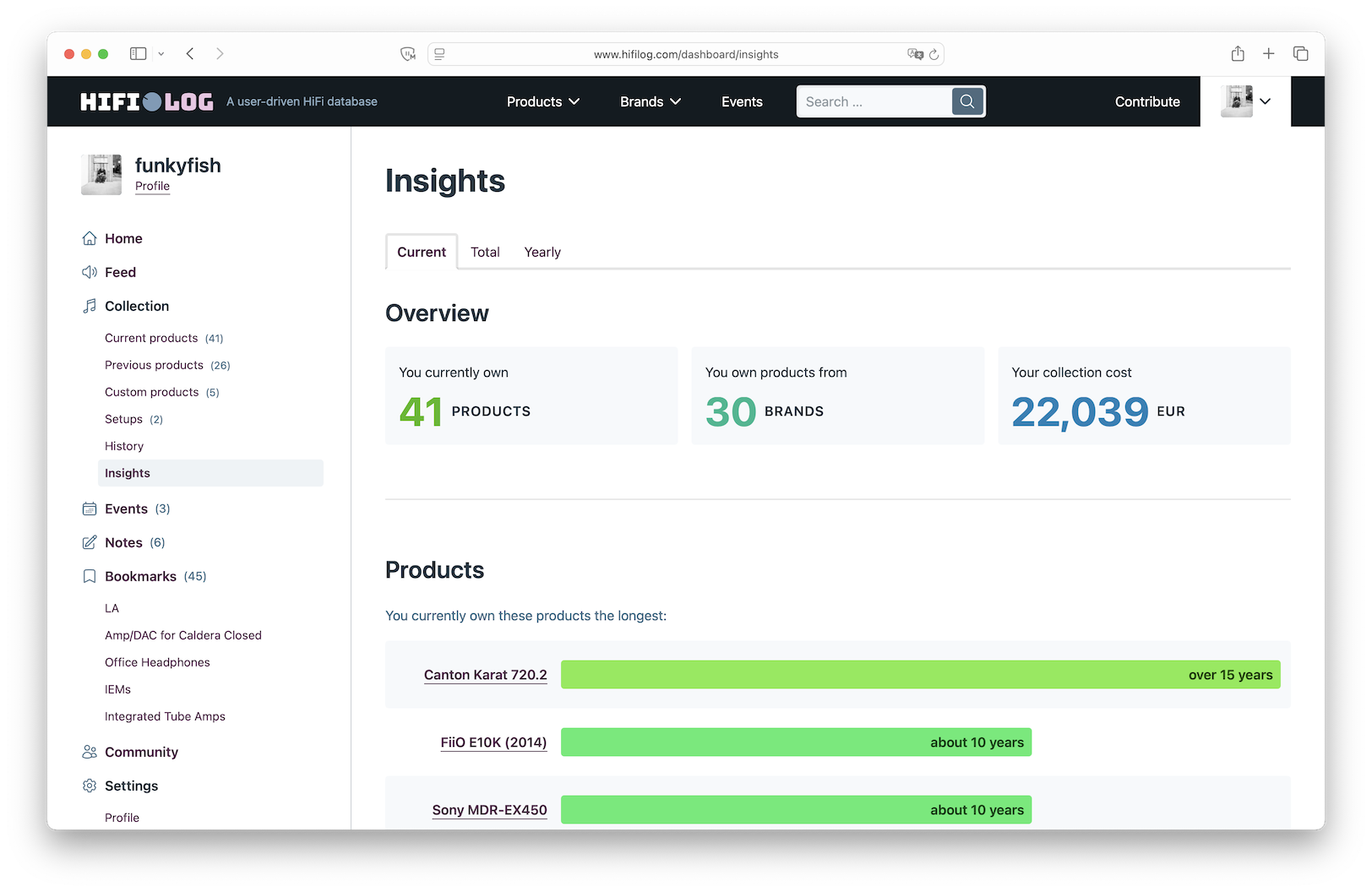Viewport: 1372px width, 892px height.
Task: Open the FiiO E10K (2014) link
Action: click(x=493, y=742)
